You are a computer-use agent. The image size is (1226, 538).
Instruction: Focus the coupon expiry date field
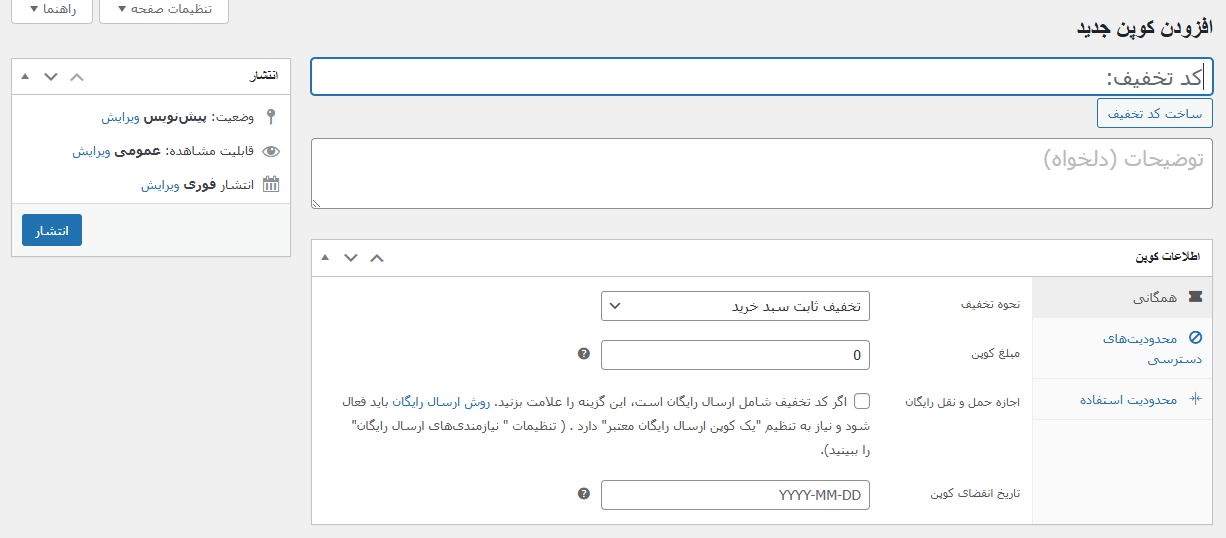coord(735,495)
